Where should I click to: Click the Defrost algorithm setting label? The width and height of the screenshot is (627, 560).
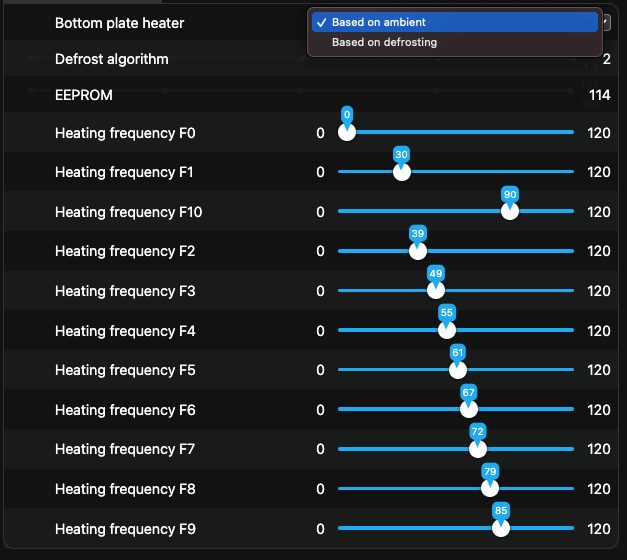(x=112, y=59)
